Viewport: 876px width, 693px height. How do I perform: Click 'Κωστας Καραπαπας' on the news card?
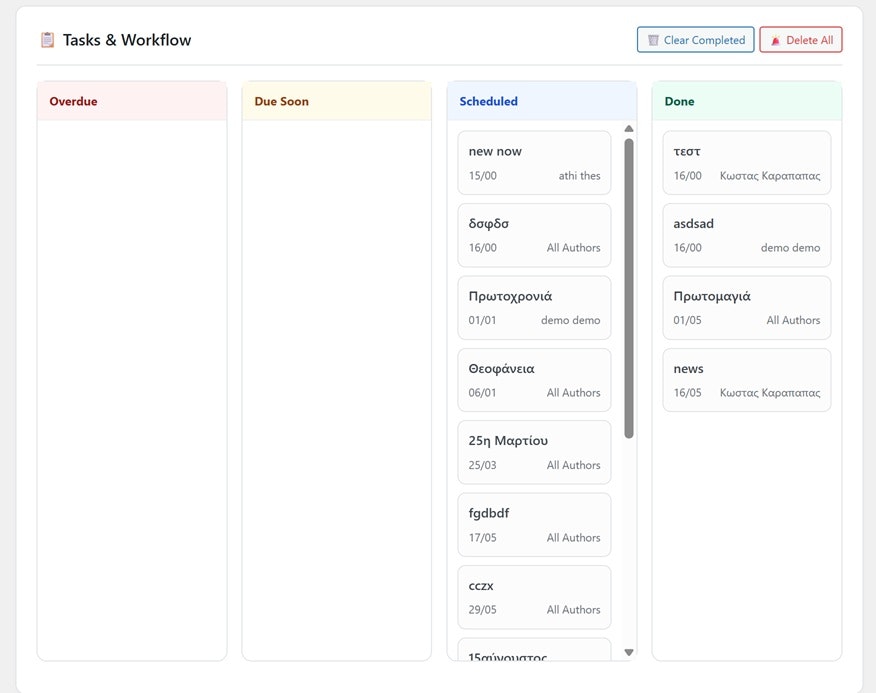click(770, 393)
